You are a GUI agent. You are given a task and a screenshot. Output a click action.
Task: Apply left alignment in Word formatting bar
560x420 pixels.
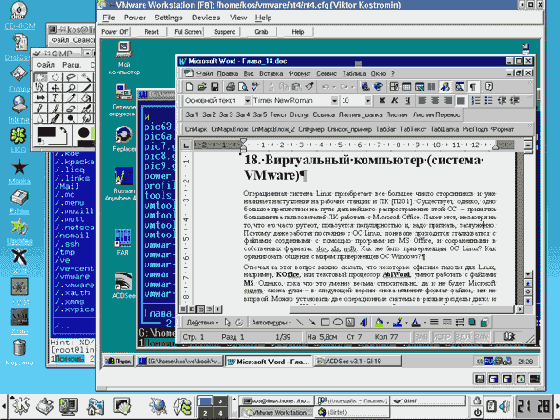tap(422, 101)
